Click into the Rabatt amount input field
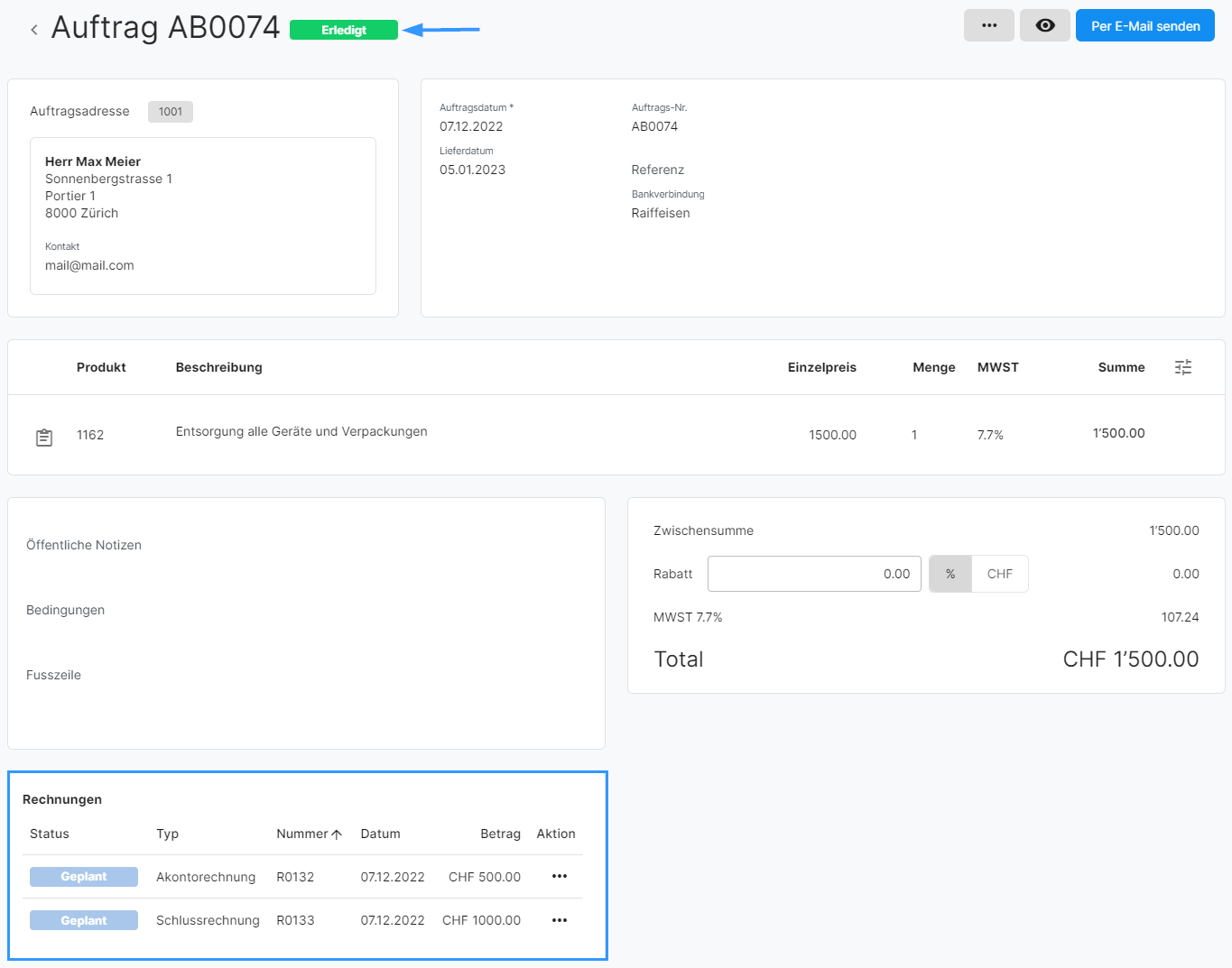Image resolution: width=1232 pixels, height=968 pixels. point(813,574)
